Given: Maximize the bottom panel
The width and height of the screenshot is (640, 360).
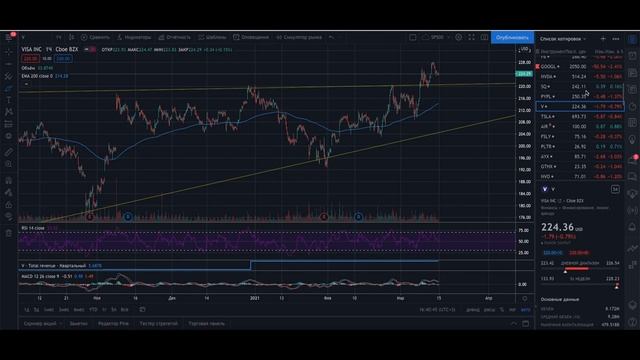Looking at the screenshot, I should pyautogui.click(x=526, y=324).
